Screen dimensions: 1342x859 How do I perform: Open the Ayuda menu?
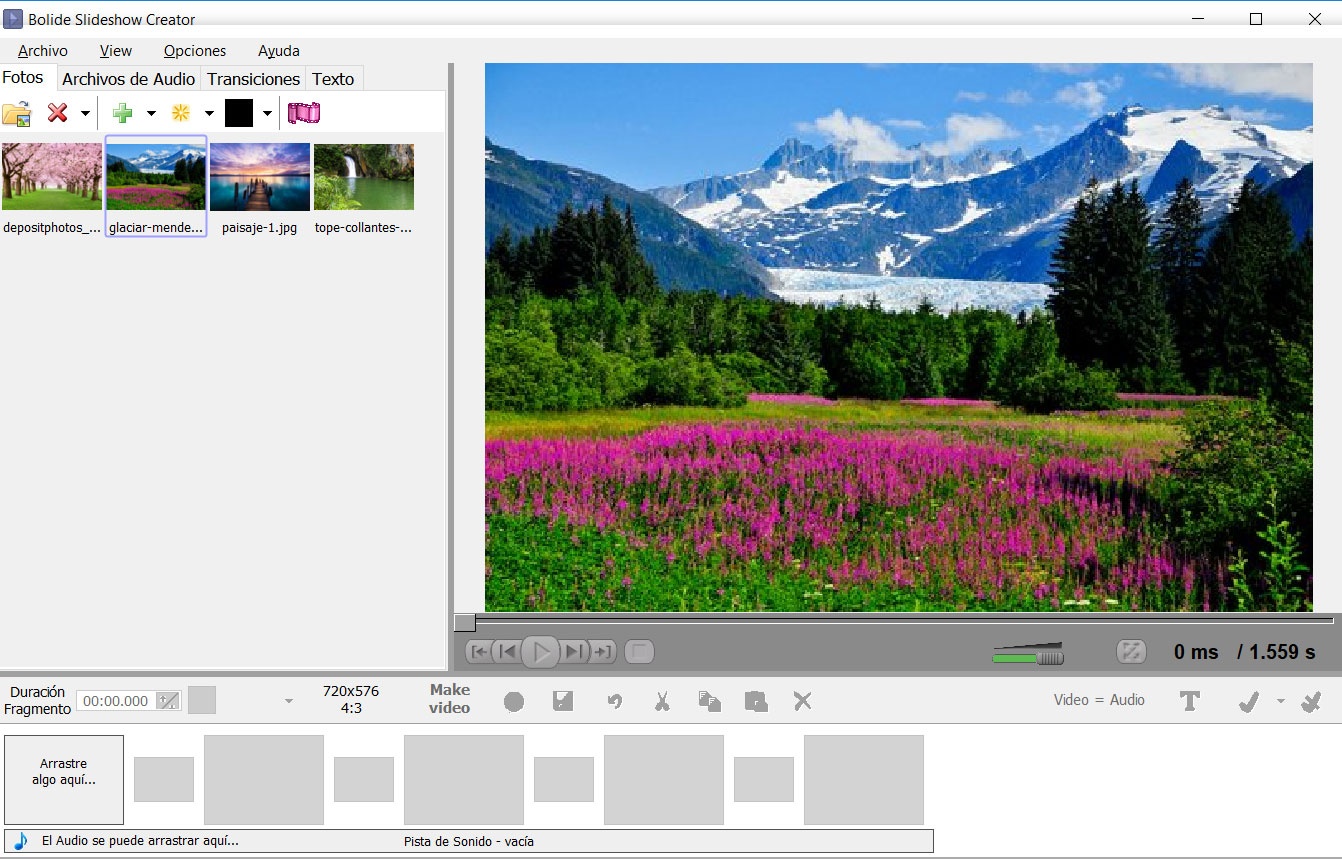tap(279, 51)
